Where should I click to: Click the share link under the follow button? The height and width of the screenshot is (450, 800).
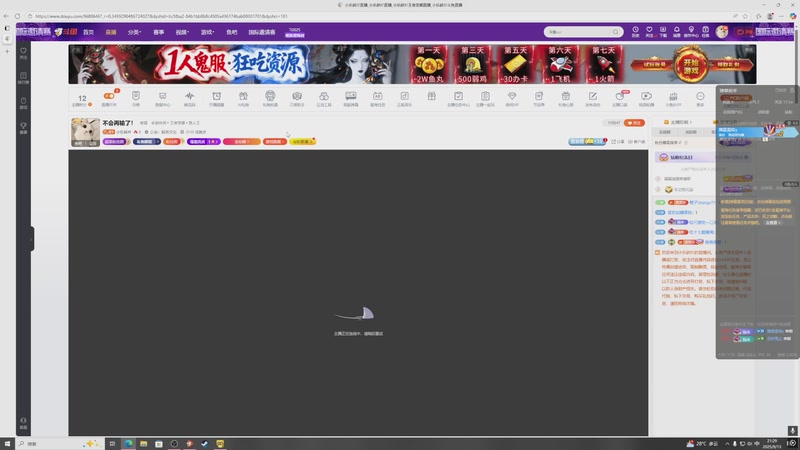pos(618,141)
